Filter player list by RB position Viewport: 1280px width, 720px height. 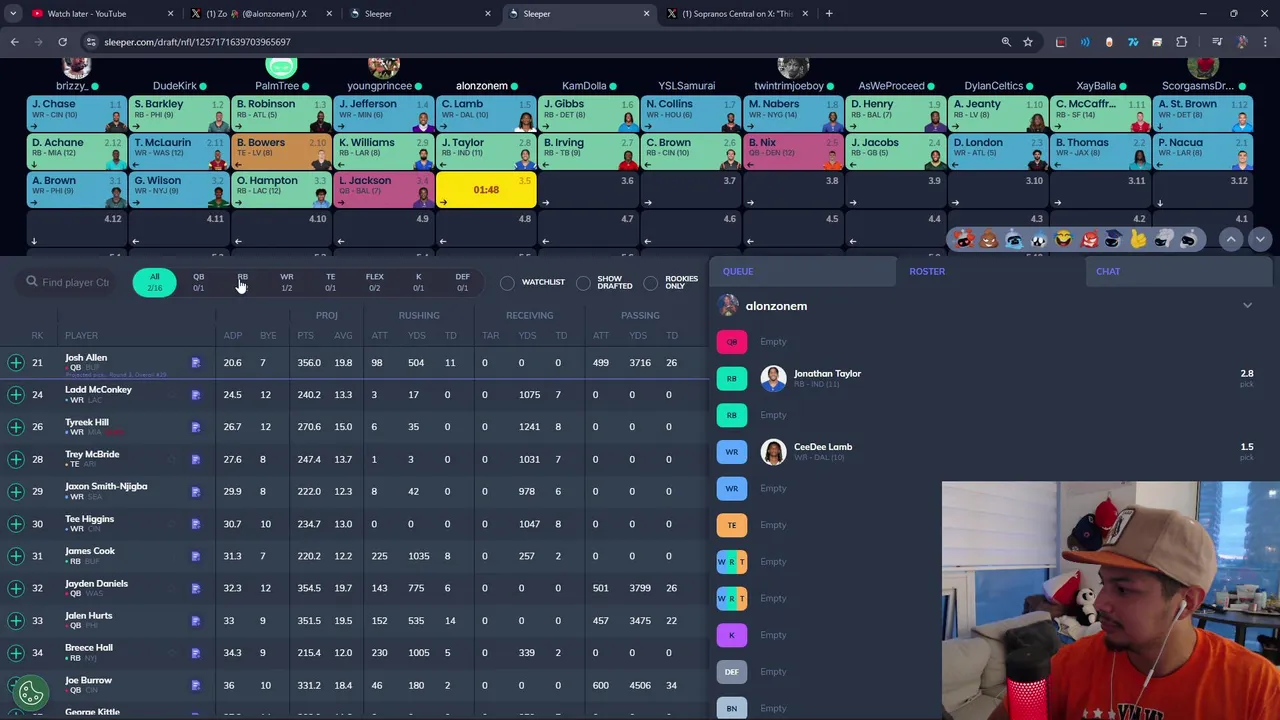(242, 282)
